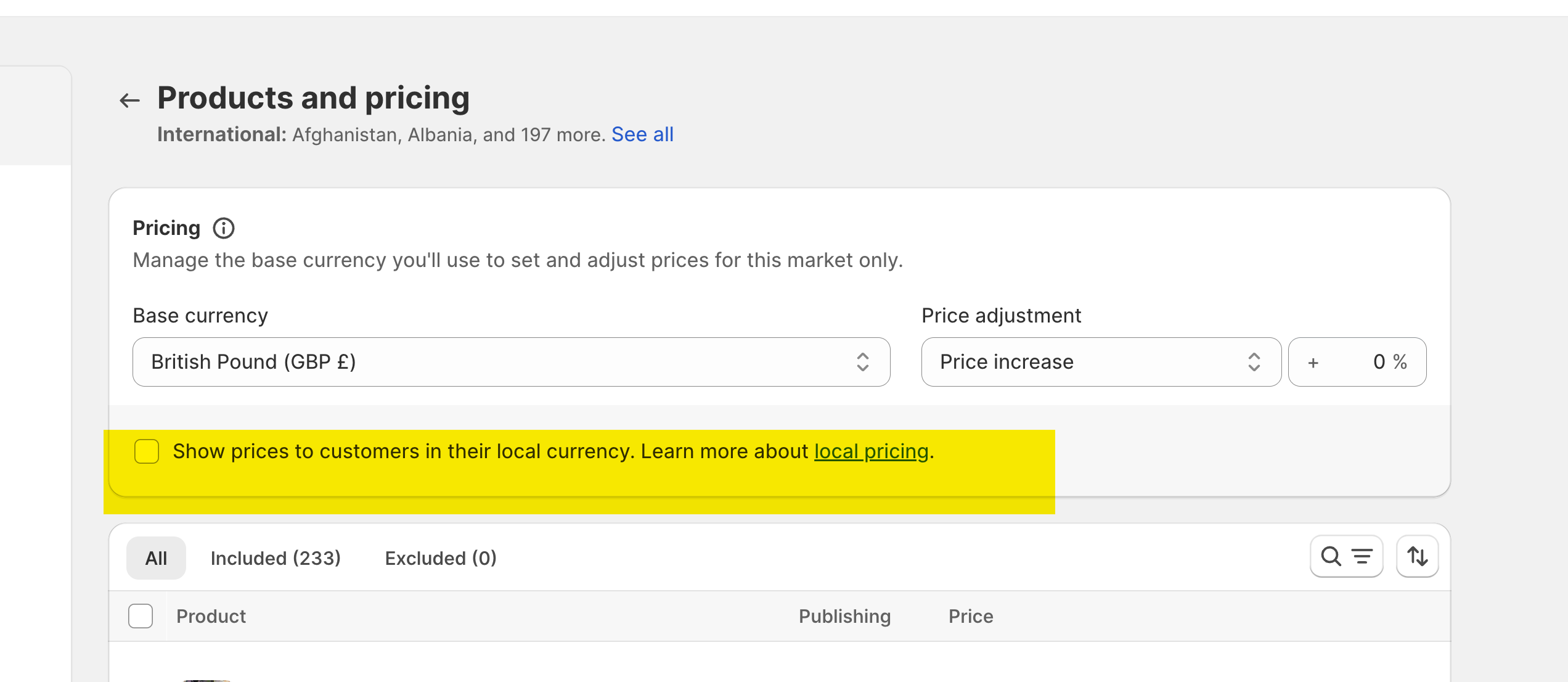Tick the select all products checkbox
1568x682 pixels.
pyautogui.click(x=141, y=616)
